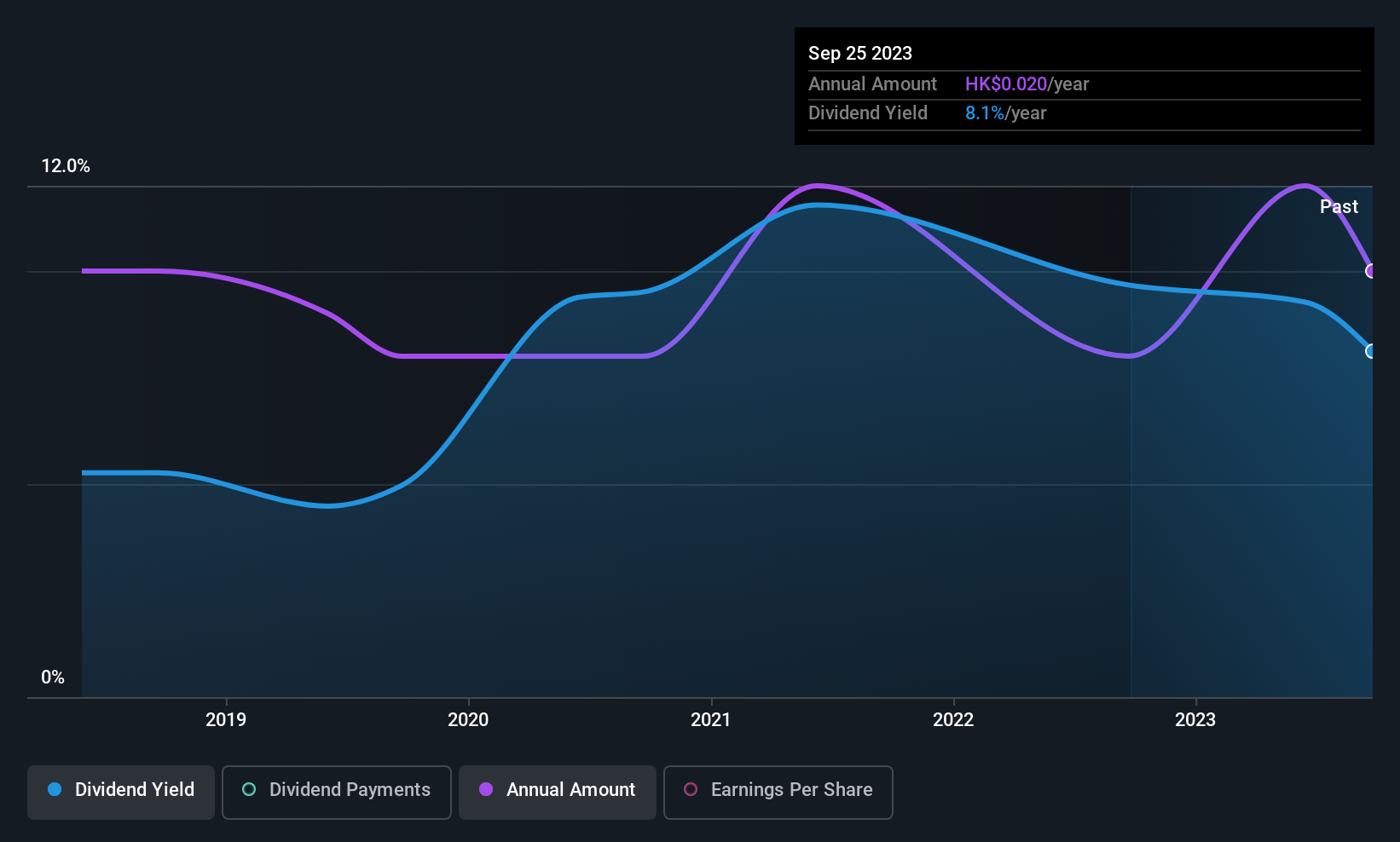Viewport: 1400px width, 842px height.
Task: Click the 2021 x-axis label
Action: pyautogui.click(x=710, y=719)
